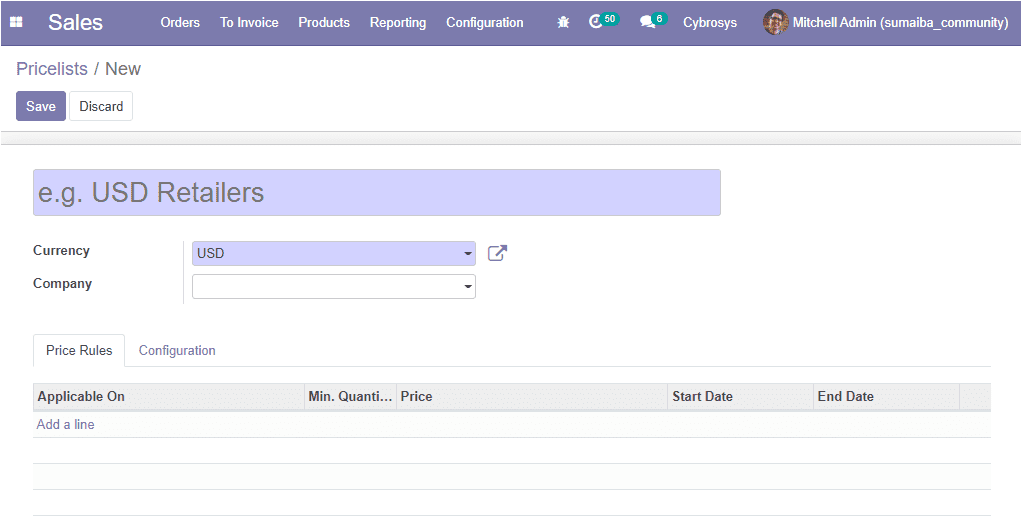
Task: Open conversations icon with 6 badge
Action: point(653,22)
